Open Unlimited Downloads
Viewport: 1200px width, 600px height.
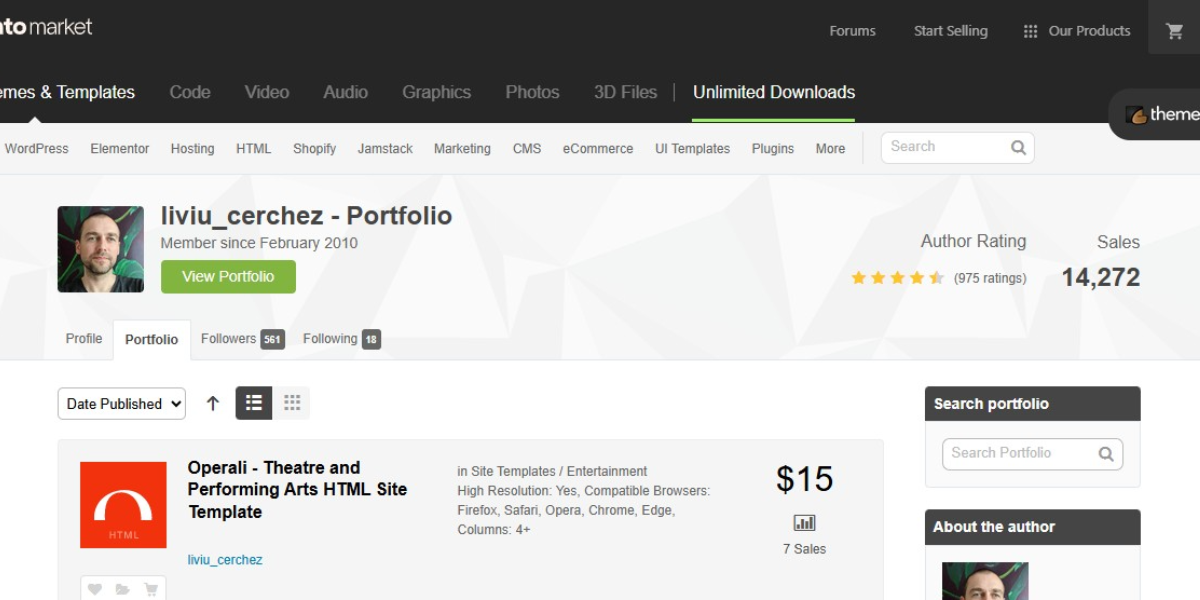pyautogui.click(x=774, y=92)
